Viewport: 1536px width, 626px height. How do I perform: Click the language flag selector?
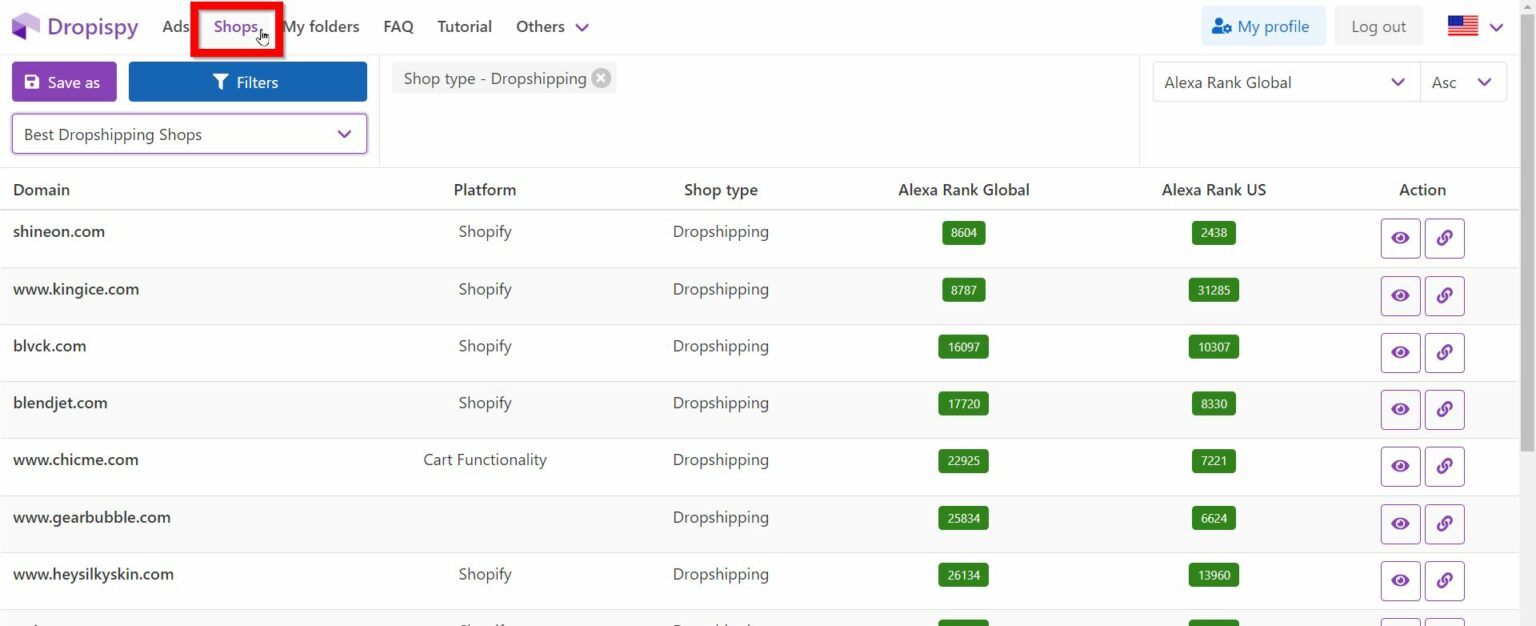(1464, 27)
